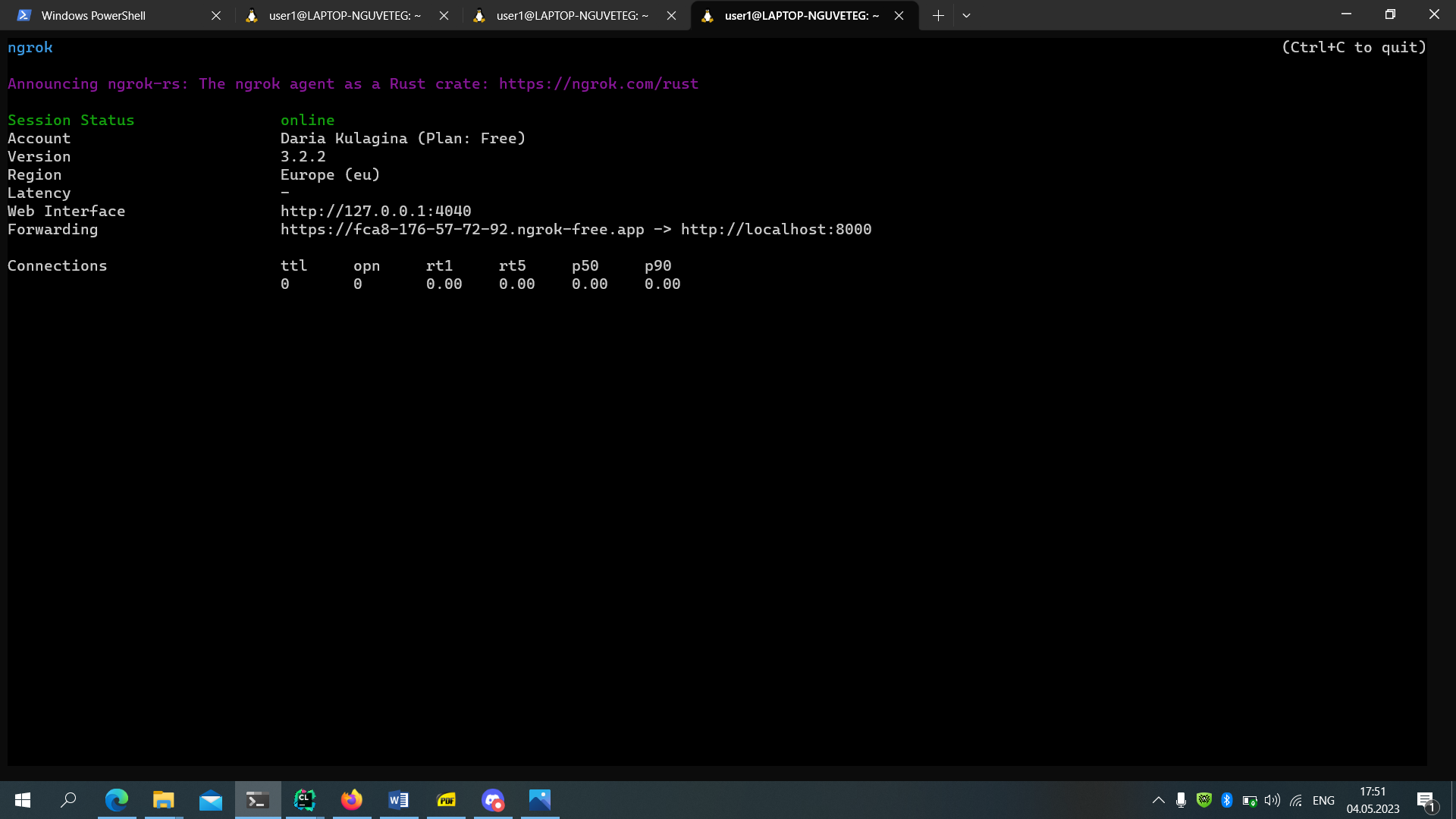1456x819 pixels.
Task: Open taskbar search magnifier
Action: (x=68, y=800)
